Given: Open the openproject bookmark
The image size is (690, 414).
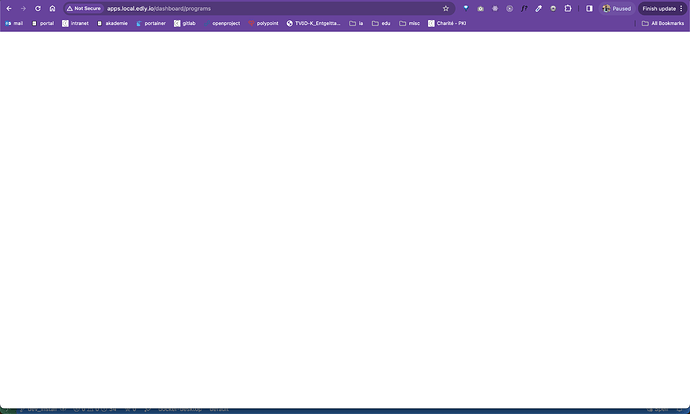Looking at the screenshot, I should point(222,23).
